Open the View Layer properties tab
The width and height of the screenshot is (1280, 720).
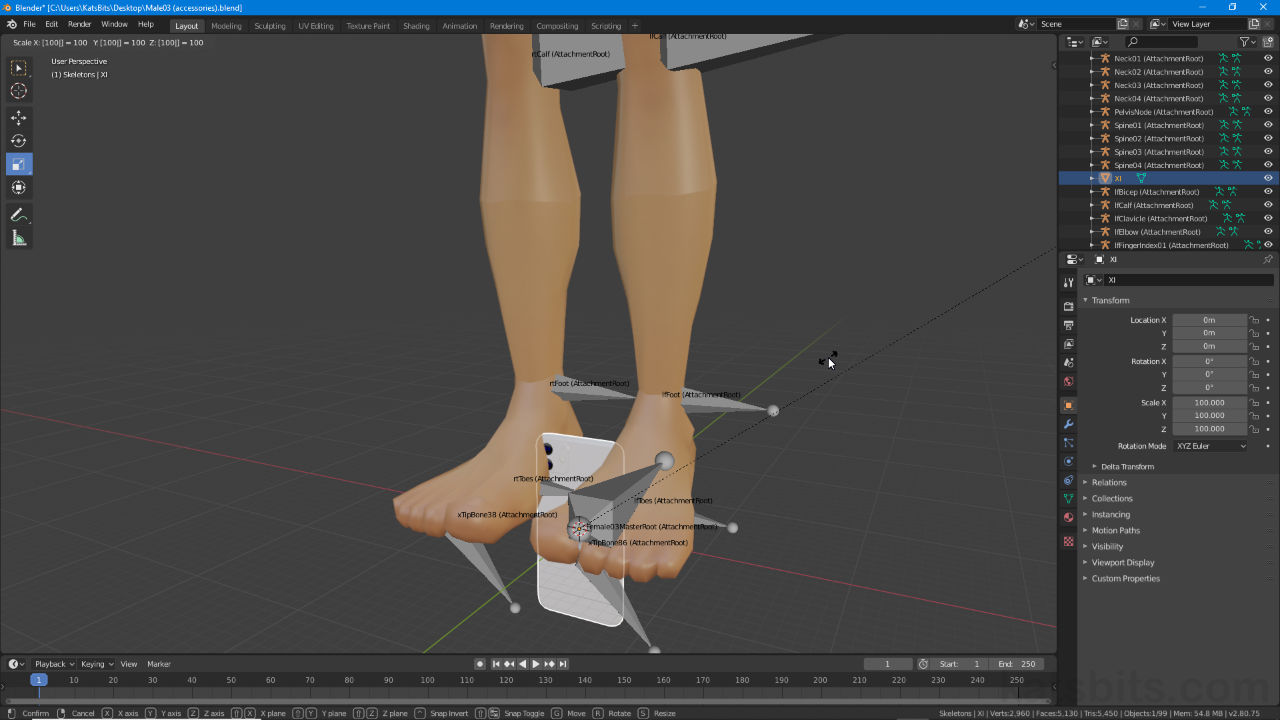(x=1068, y=344)
